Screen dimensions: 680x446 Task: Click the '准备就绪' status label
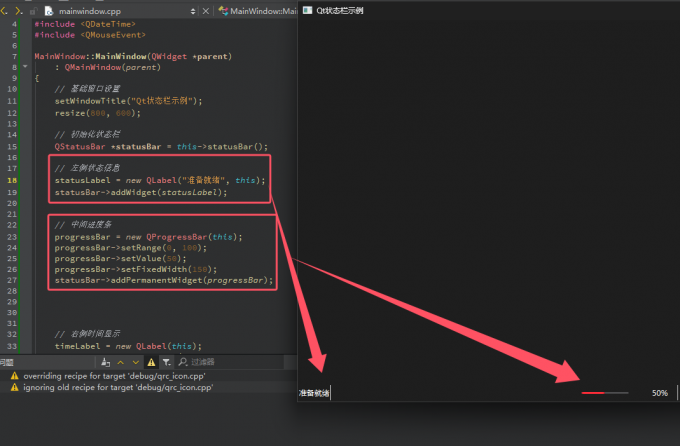[314, 393]
